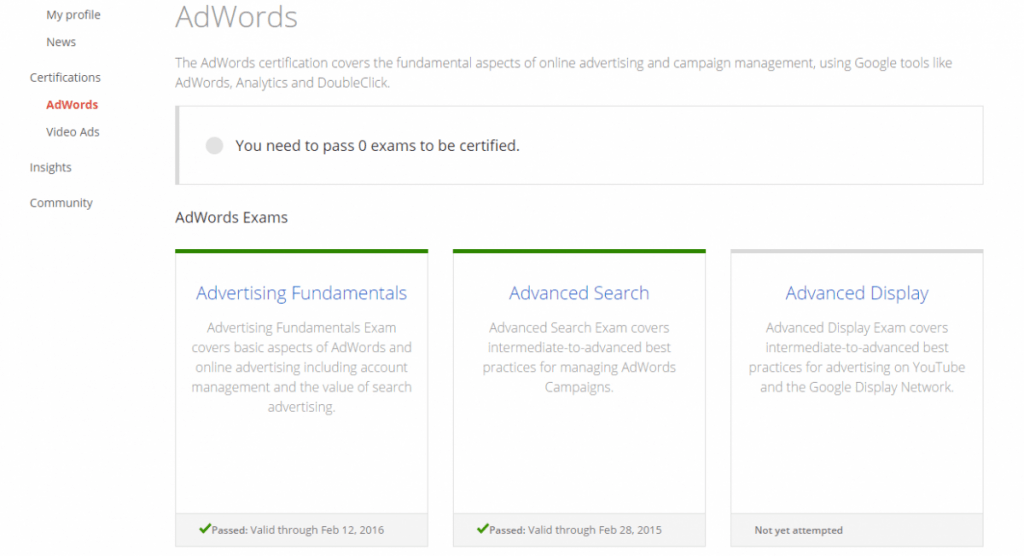This screenshot has width=1024, height=556.
Task: Click Advanced Search exam description text
Action: coord(579,357)
